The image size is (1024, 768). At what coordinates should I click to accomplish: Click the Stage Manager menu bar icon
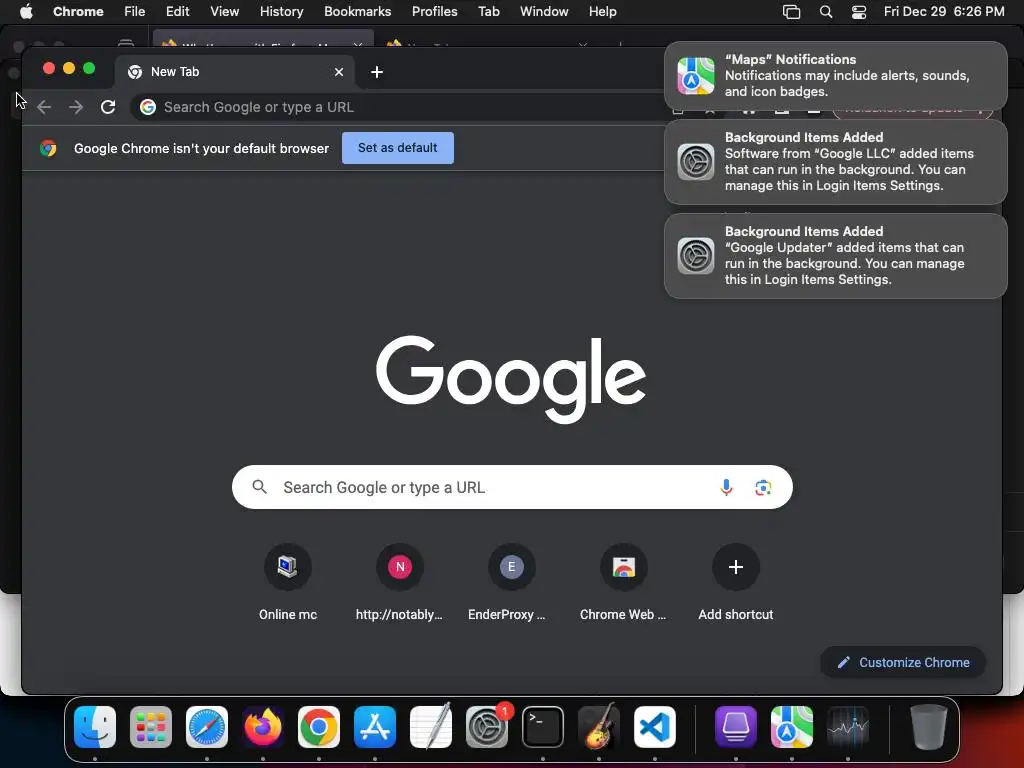coord(792,12)
